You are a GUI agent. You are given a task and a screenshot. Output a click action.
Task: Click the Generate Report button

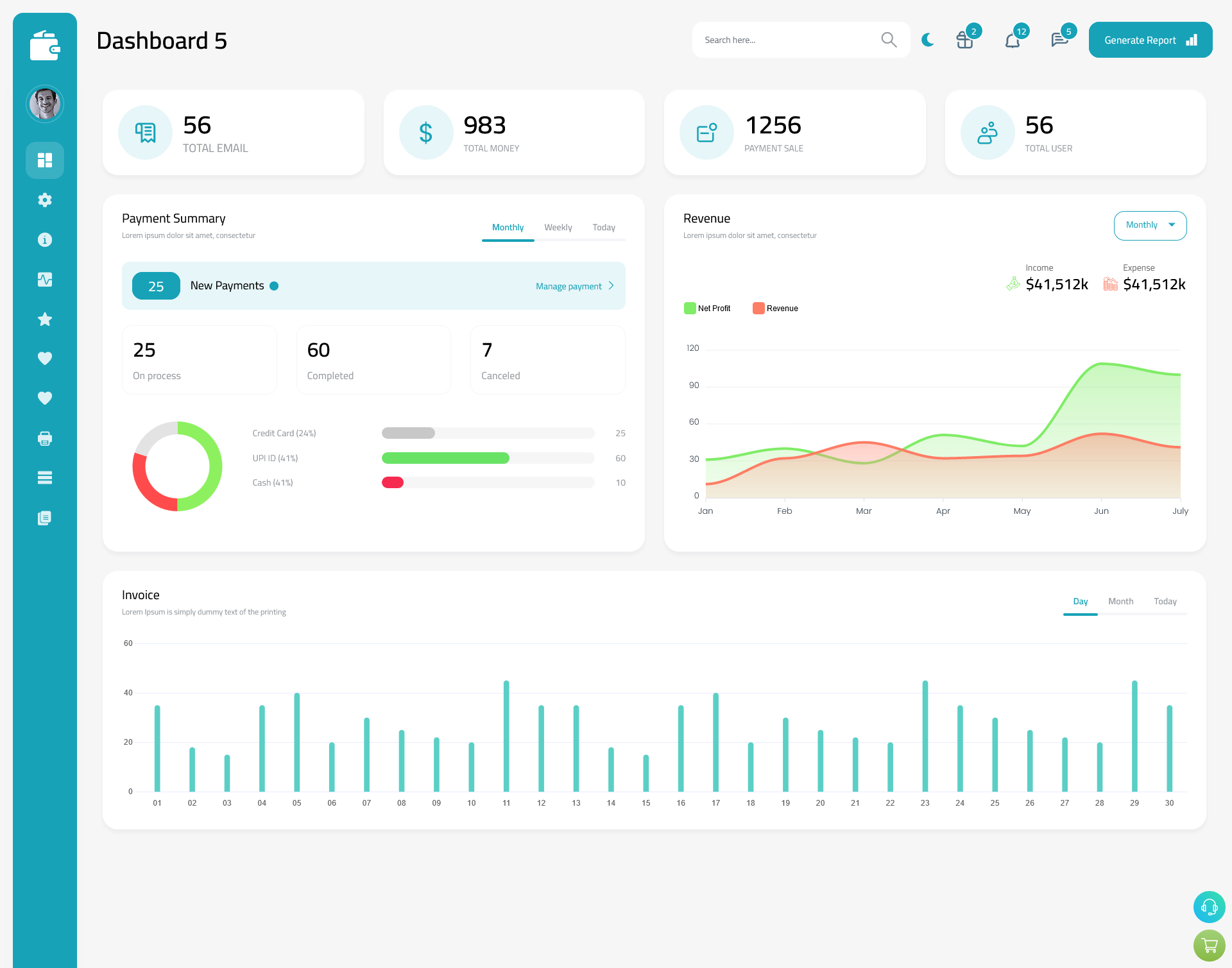pos(1148,39)
